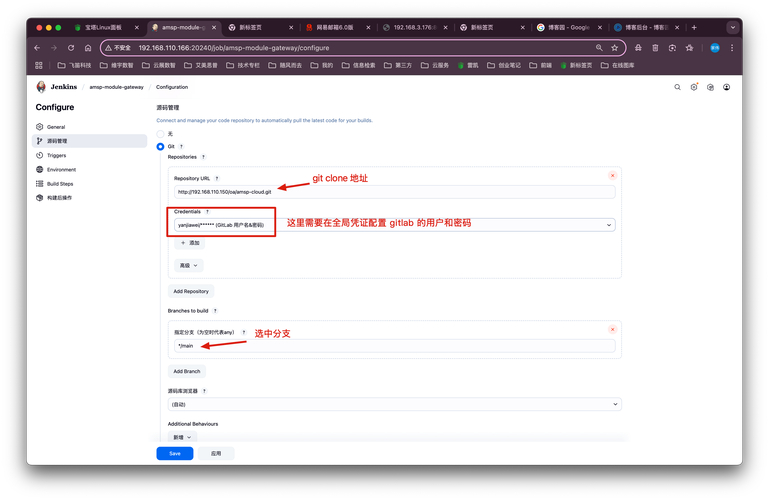Select 源码管理 in the sidebar
Image resolution: width=769 pixels, height=500 pixels.
(x=90, y=141)
